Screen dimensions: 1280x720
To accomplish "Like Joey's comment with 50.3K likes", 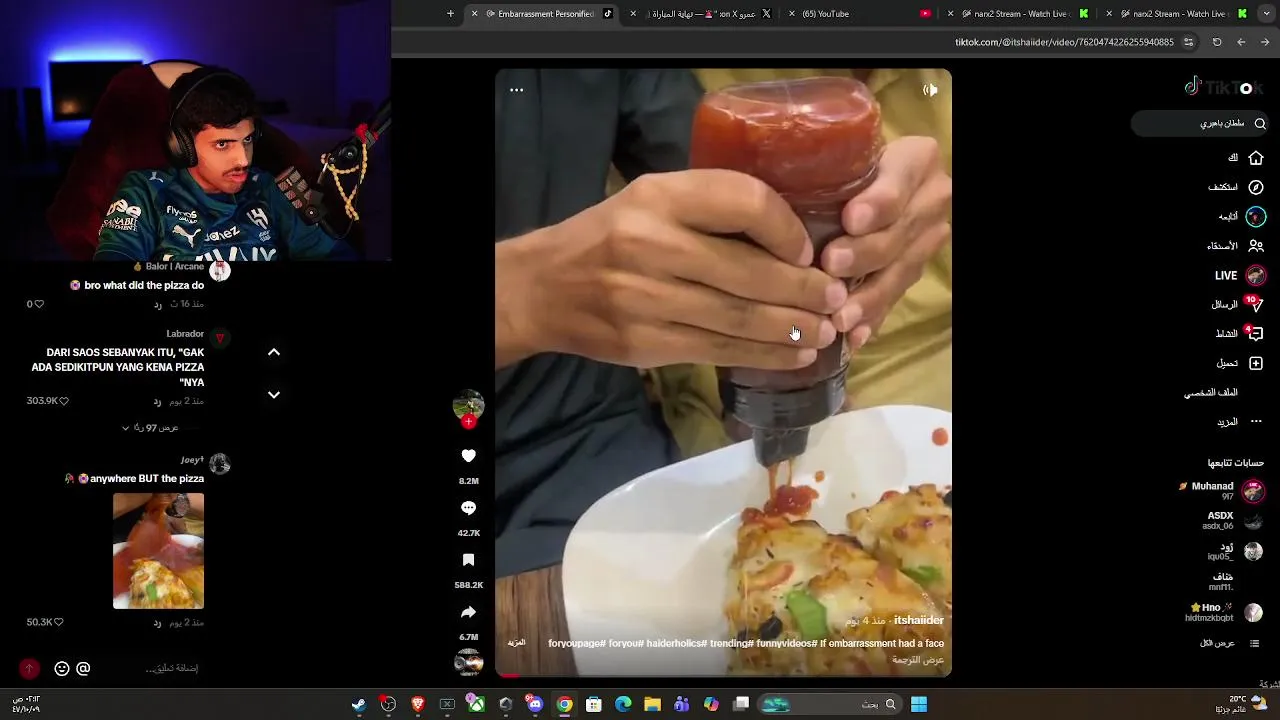I will click(x=58, y=622).
